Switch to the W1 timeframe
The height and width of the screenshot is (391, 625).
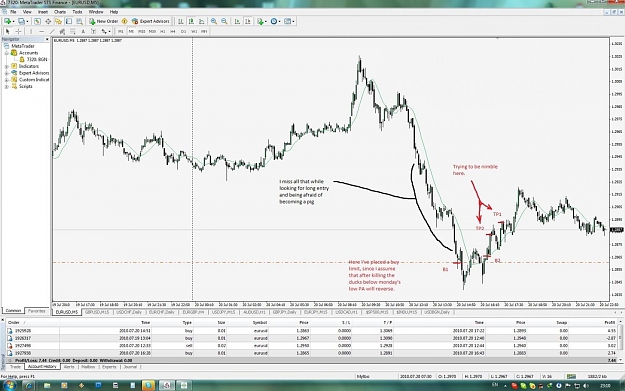click(x=194, y=31)
